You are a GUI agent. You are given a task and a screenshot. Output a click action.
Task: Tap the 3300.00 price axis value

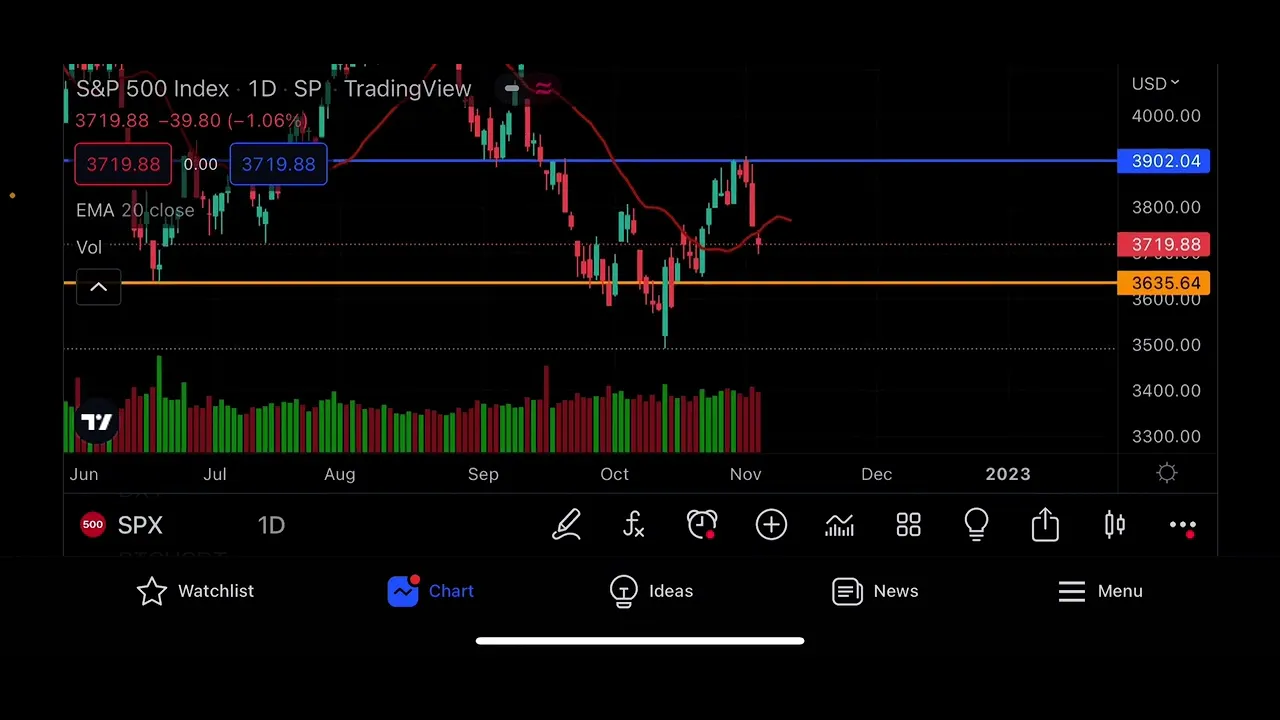(1166, 437)
